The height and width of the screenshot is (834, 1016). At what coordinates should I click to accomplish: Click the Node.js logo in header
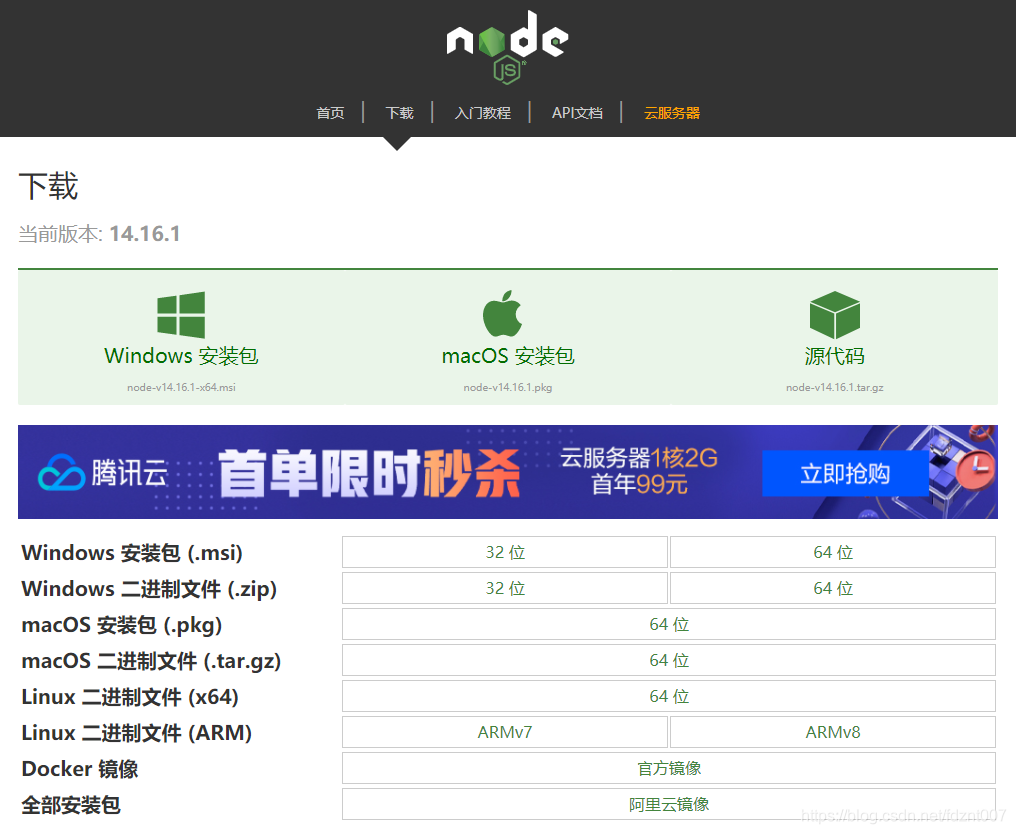507,47
